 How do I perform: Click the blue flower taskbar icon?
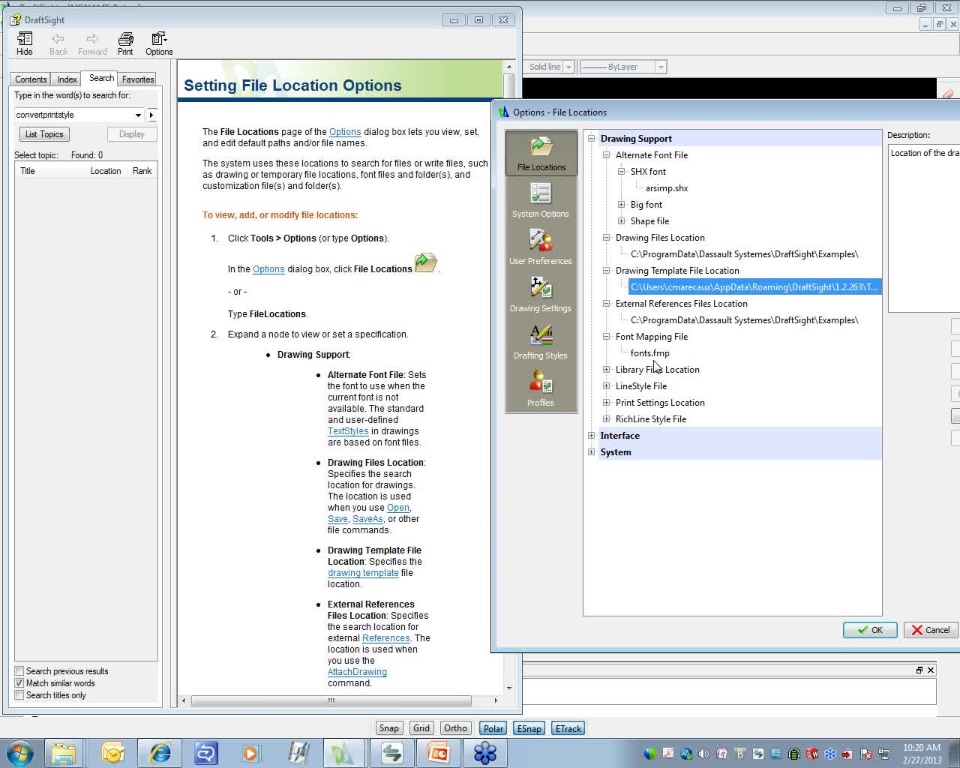(485, 753)
